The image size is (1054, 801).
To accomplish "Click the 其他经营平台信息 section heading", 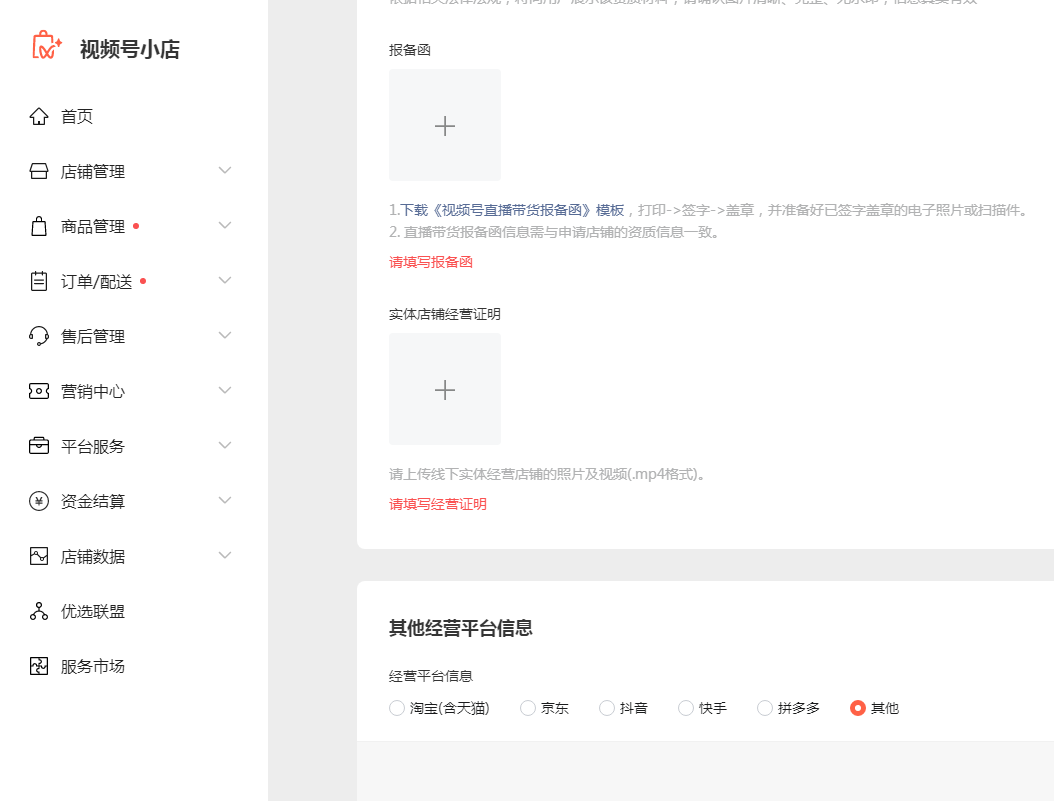I will point(460,628).
